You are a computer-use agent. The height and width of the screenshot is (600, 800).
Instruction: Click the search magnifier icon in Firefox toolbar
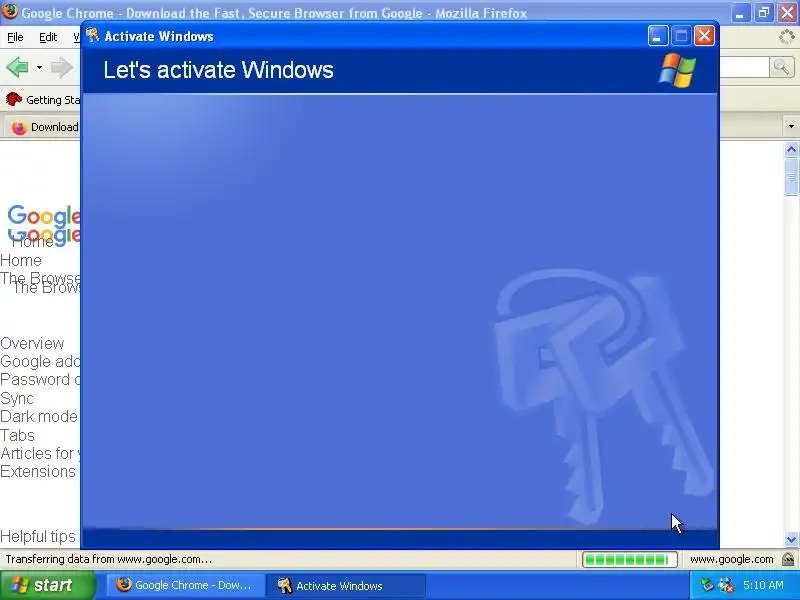pyautogui.click(x=781, y=67)
